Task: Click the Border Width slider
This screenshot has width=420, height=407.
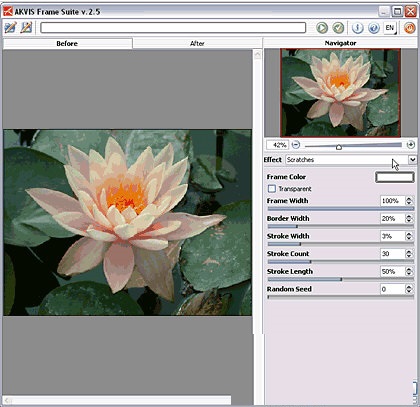Action: (341, 226)
